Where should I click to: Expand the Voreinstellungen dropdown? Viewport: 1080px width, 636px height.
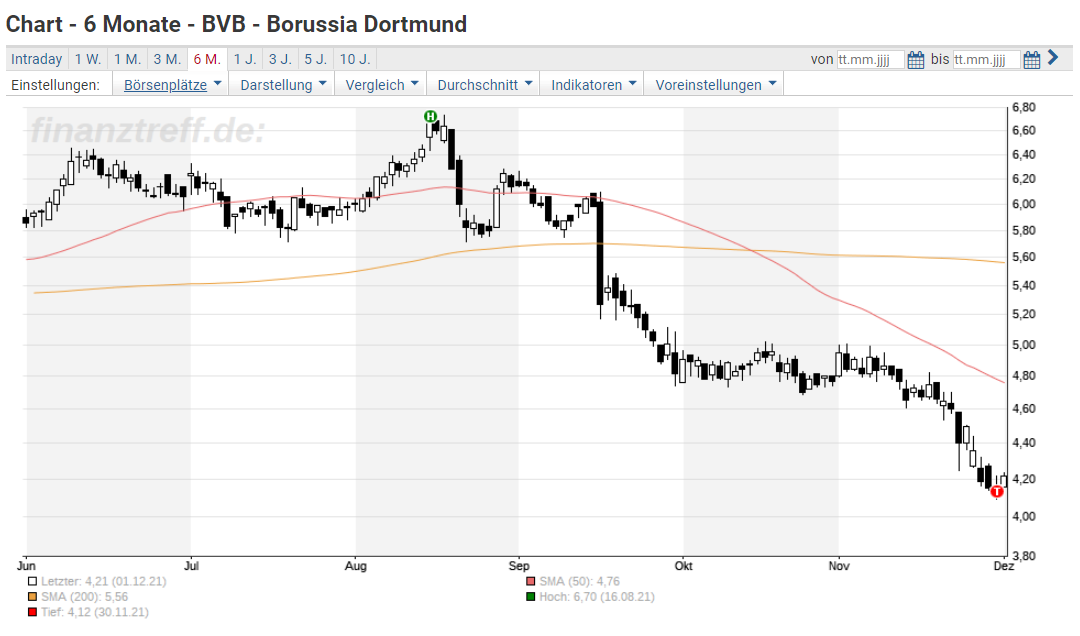714,85
